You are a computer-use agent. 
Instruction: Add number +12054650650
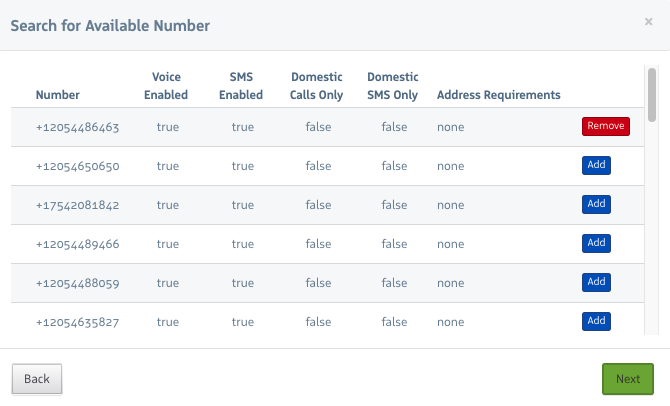pyautogui.click(x=596, y=165)
